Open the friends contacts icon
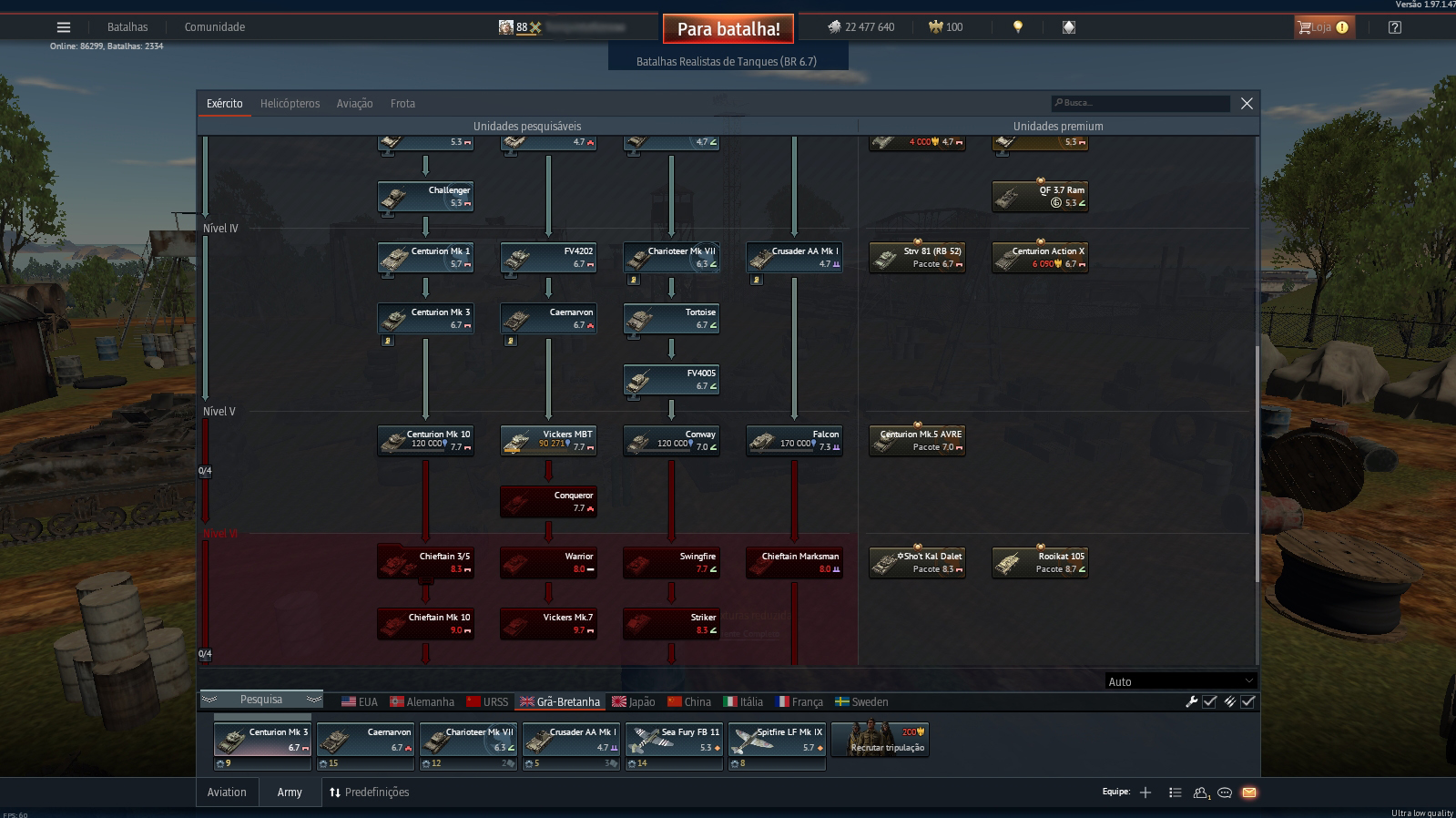 1201,792
